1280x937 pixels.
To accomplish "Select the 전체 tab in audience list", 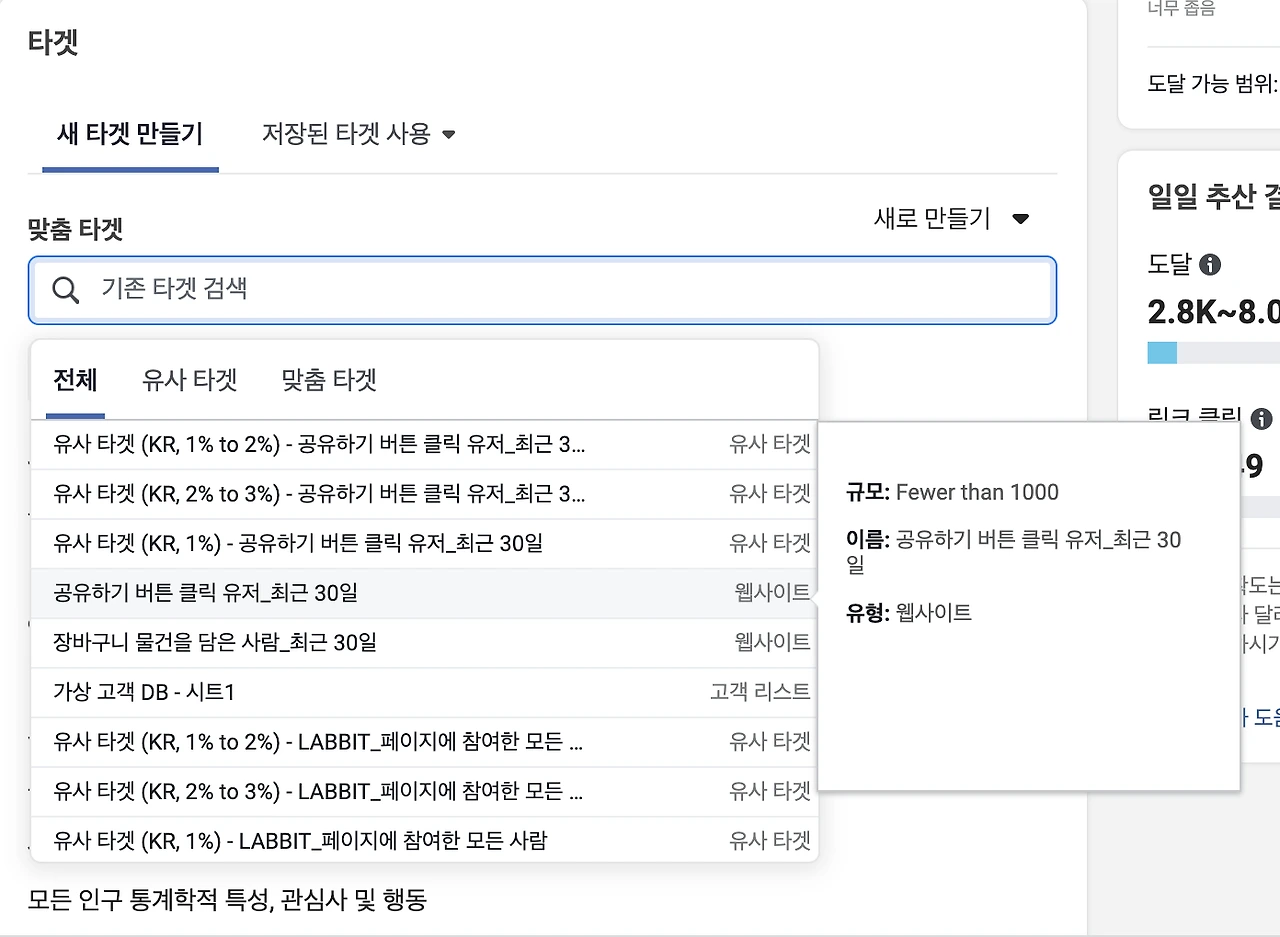I will 75,380.
